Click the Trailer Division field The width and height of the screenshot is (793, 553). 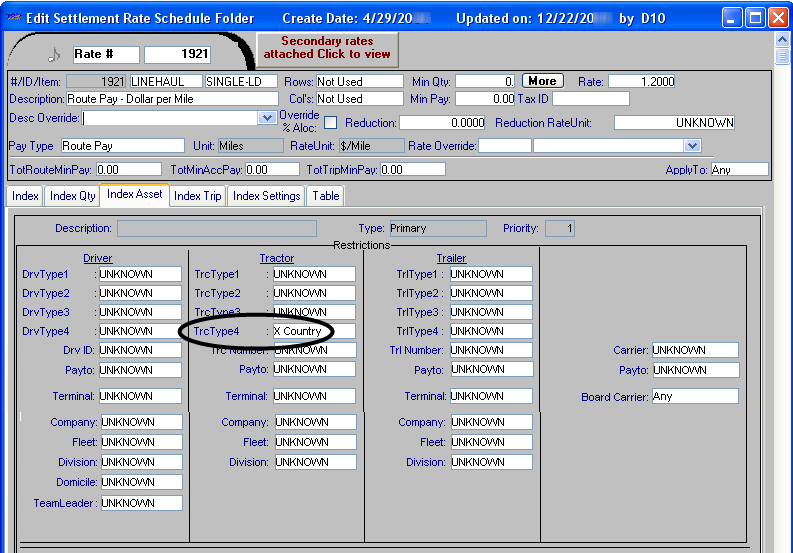click(492, 462)
